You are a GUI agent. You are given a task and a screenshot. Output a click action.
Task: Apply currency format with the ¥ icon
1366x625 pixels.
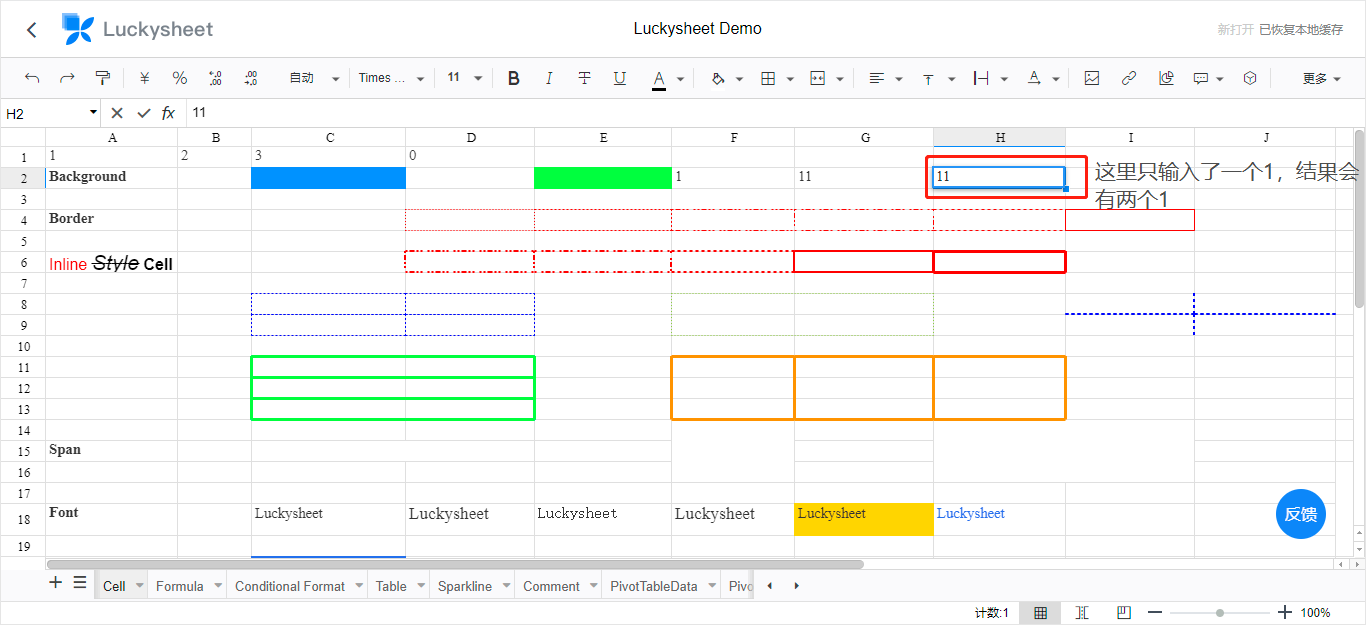[x=144, y=78]
